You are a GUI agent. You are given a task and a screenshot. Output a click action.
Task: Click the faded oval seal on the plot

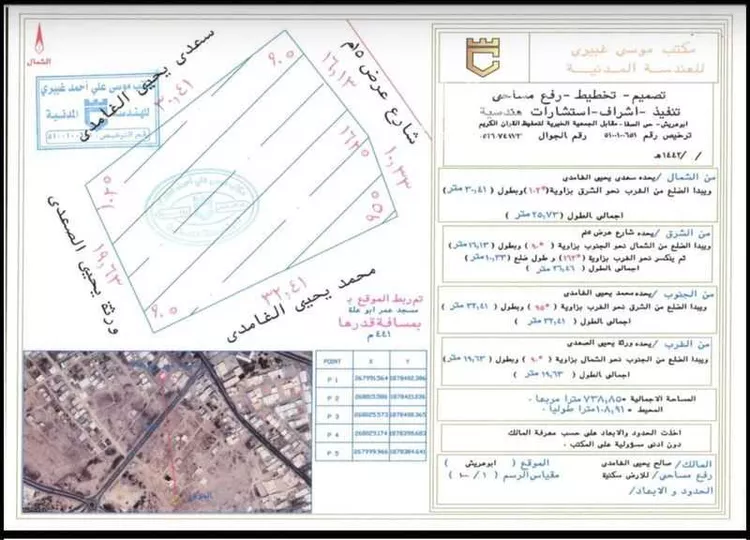coord(203,206)
